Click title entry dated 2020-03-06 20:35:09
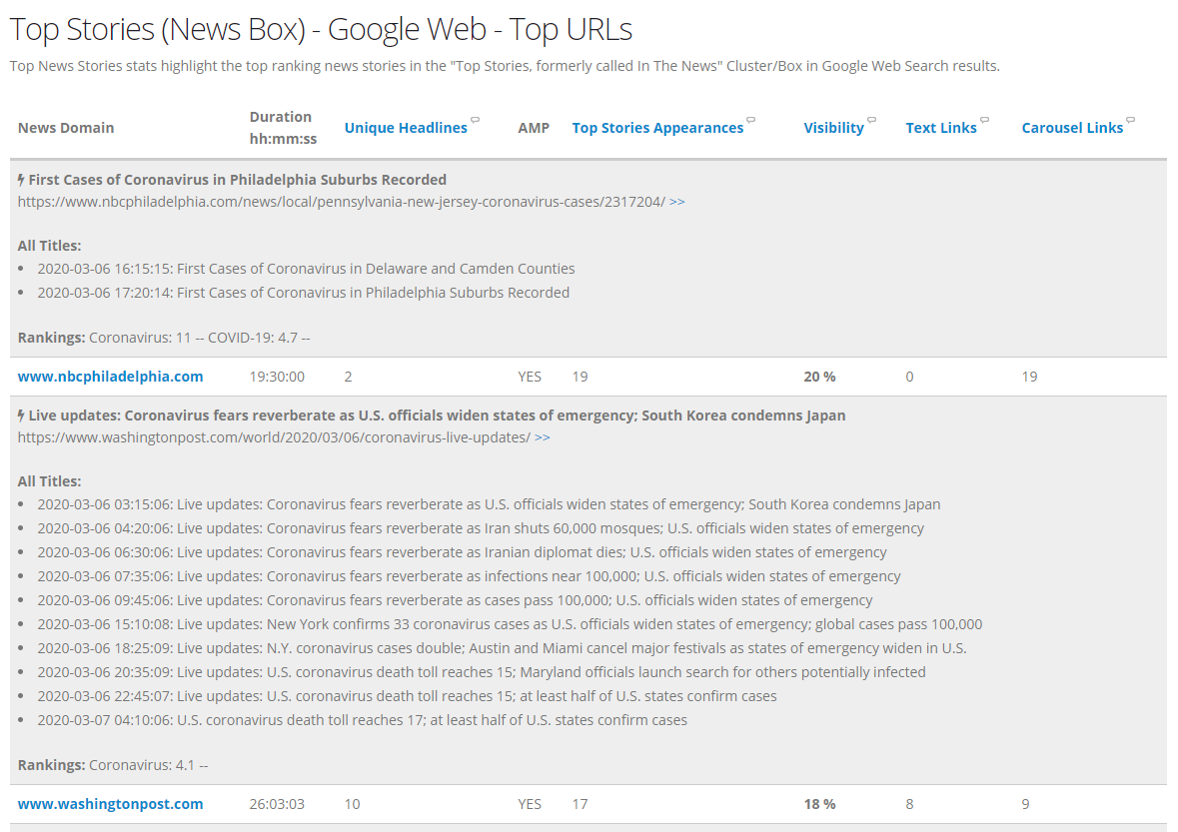The height and width of the screenshot is (832, 1178). click(x=482, y=673)
